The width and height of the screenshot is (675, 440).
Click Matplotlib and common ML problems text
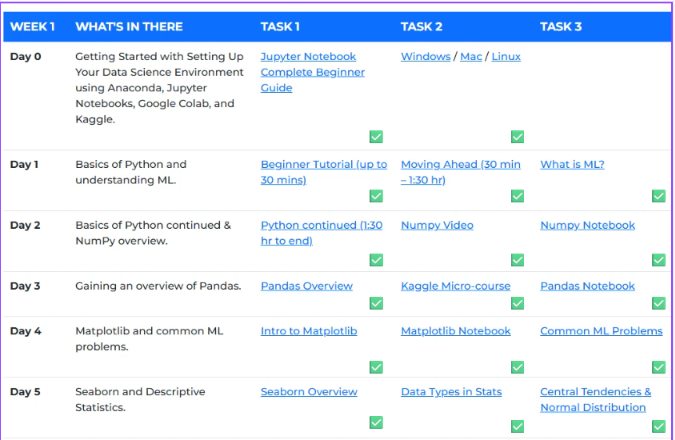click(149, 338)
